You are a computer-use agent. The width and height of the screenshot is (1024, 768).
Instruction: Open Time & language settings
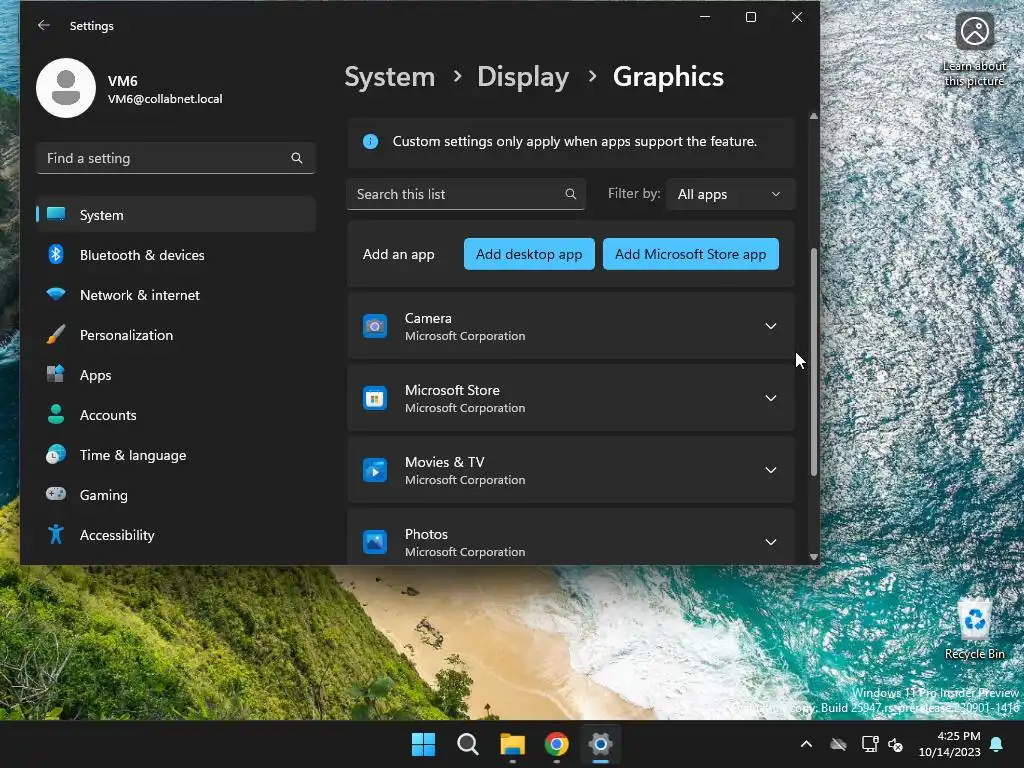pos(176,455)
